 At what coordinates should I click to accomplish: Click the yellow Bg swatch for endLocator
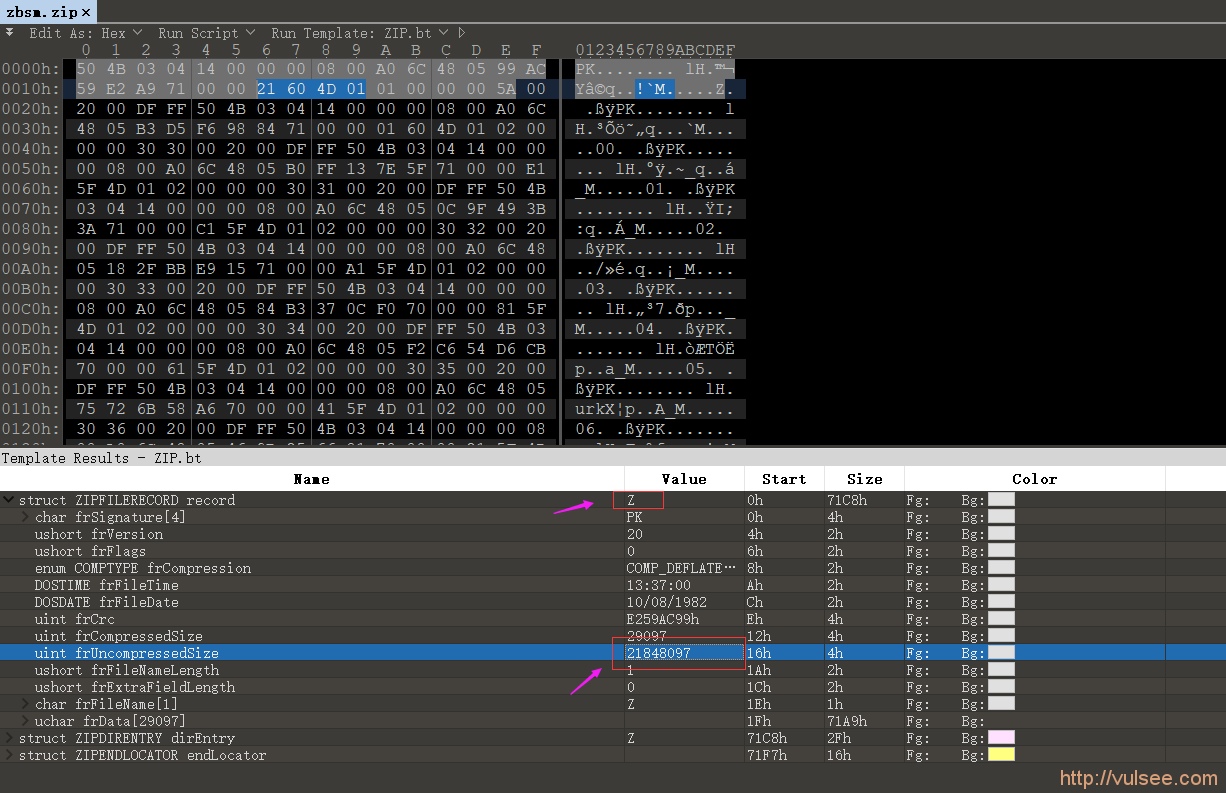pyautogui.click(x=1001, y=755)
